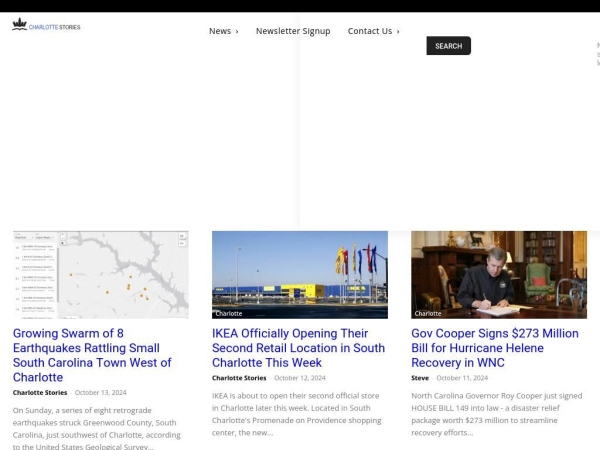This screenshot has height=450, width=600.
Task: Click the October 13, 2024 date
Action: tap(101, 393)
